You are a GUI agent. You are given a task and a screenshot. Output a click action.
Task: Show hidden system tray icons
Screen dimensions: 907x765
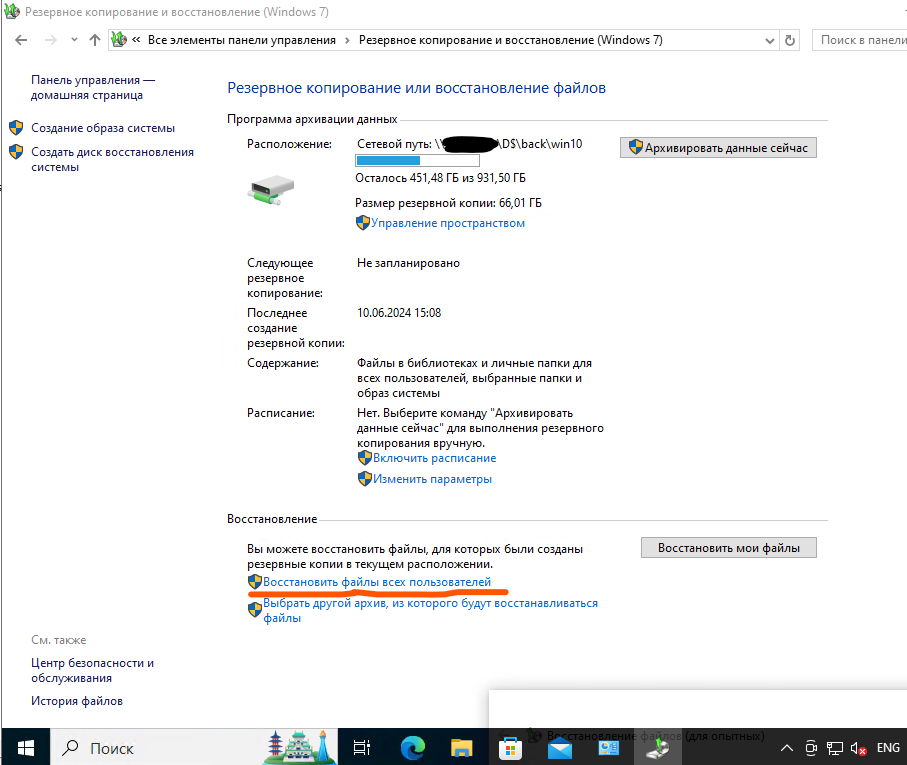click(x=787, y=748)
